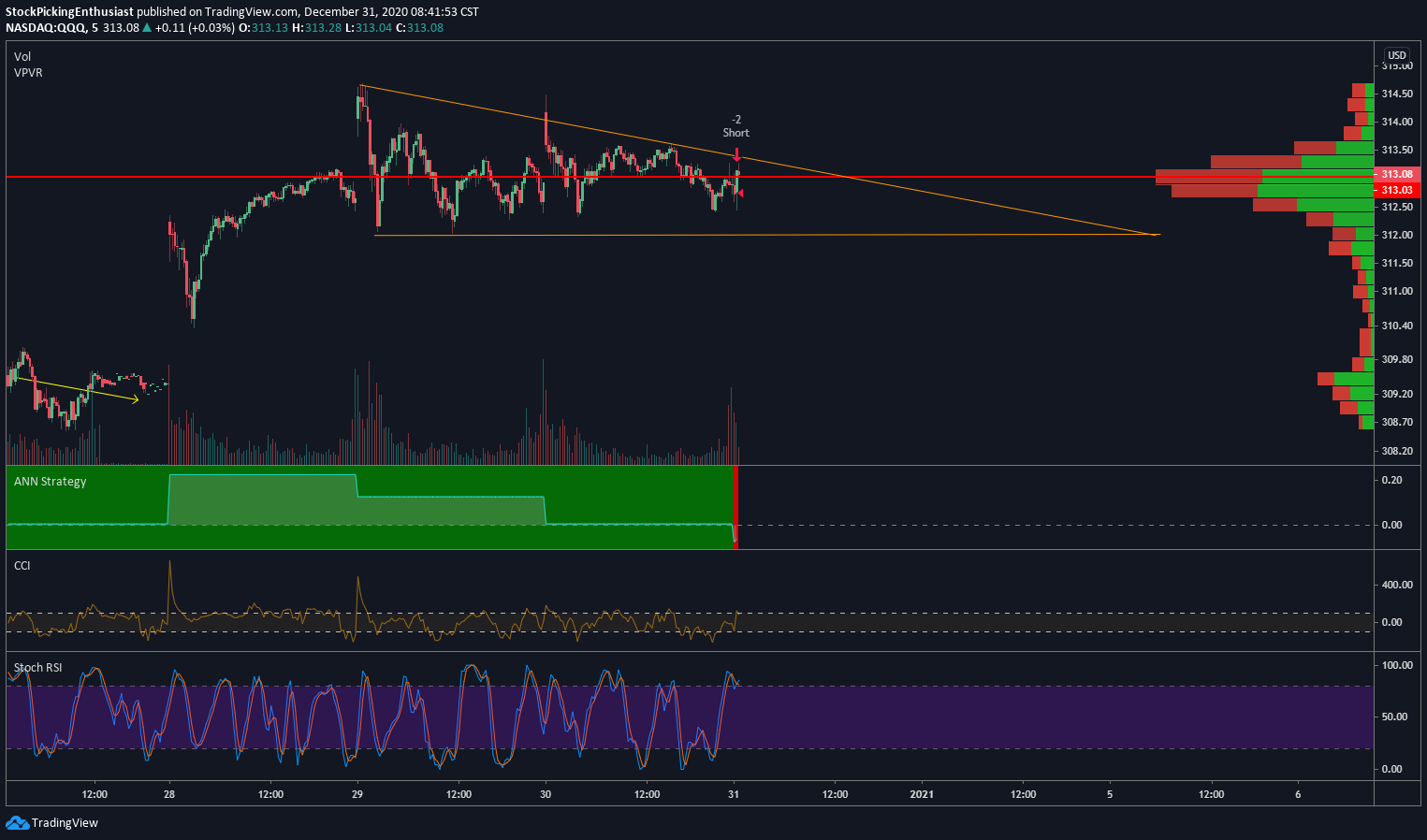Screen dimensions: 1427x840
Task: Click the date 31 on time axis
Action: [x=734, y=794]
